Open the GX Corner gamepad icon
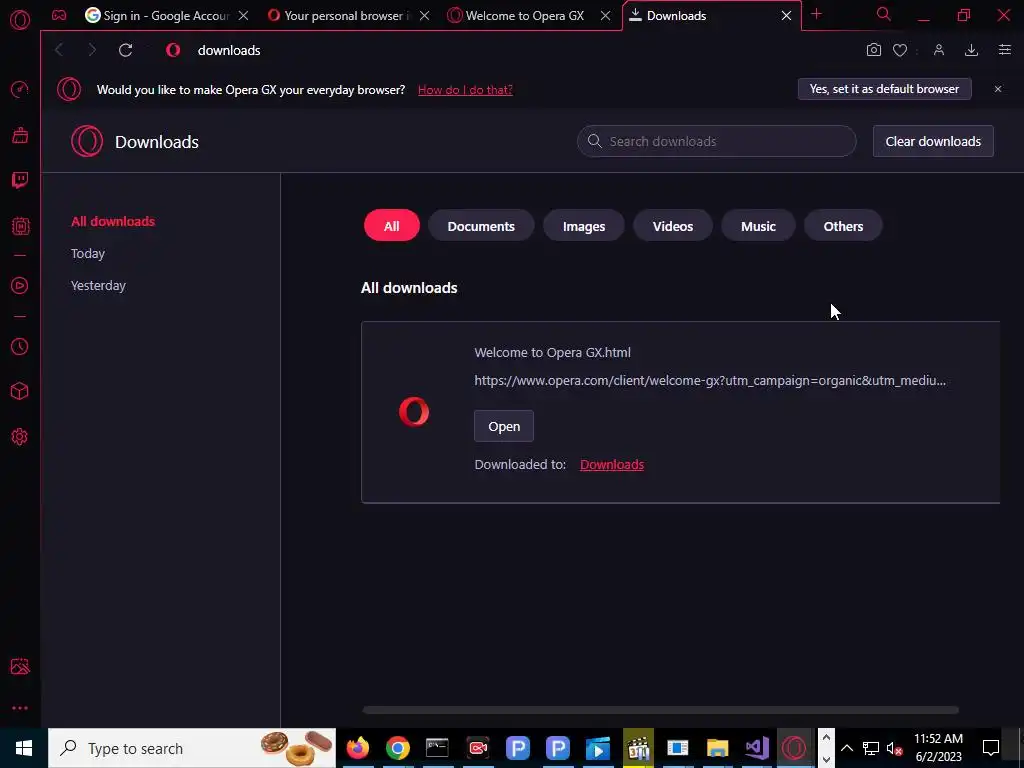This screenshot has height=768, width=1024. [59, 15]
